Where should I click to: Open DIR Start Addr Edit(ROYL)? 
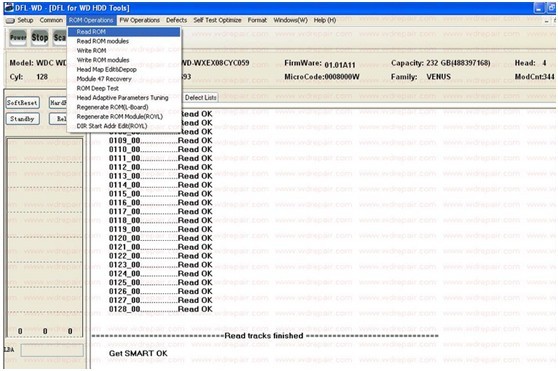124,126
